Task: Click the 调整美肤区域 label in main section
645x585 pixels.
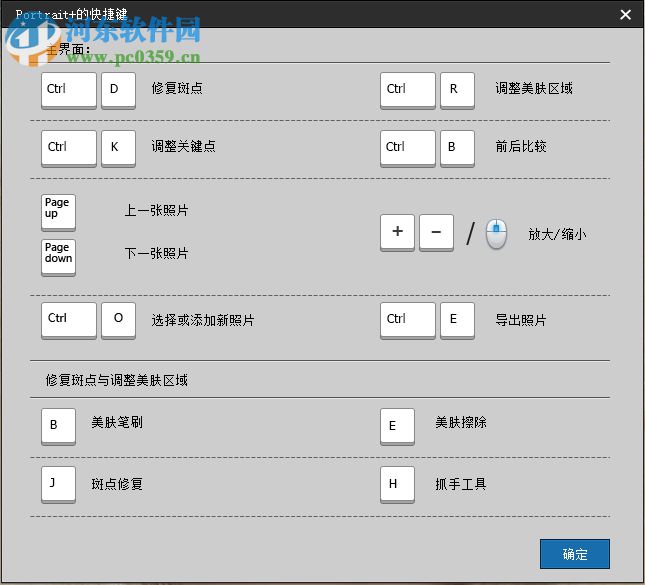Action: pyautogui.click(x=534, y=88)
